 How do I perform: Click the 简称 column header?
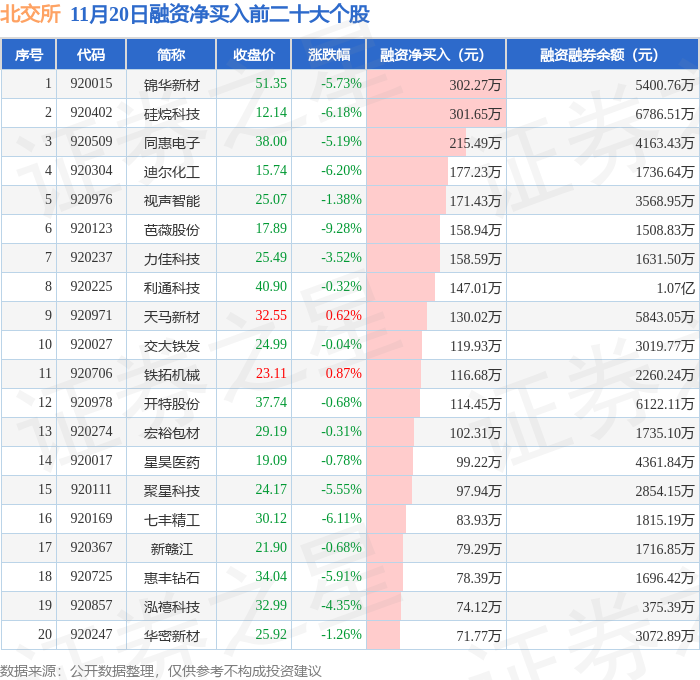171,54
